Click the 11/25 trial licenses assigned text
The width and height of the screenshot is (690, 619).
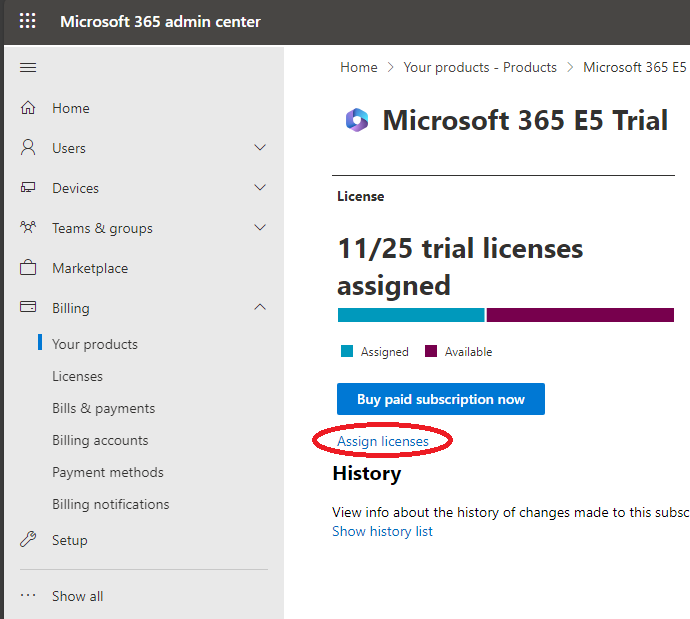coord(460,267)
